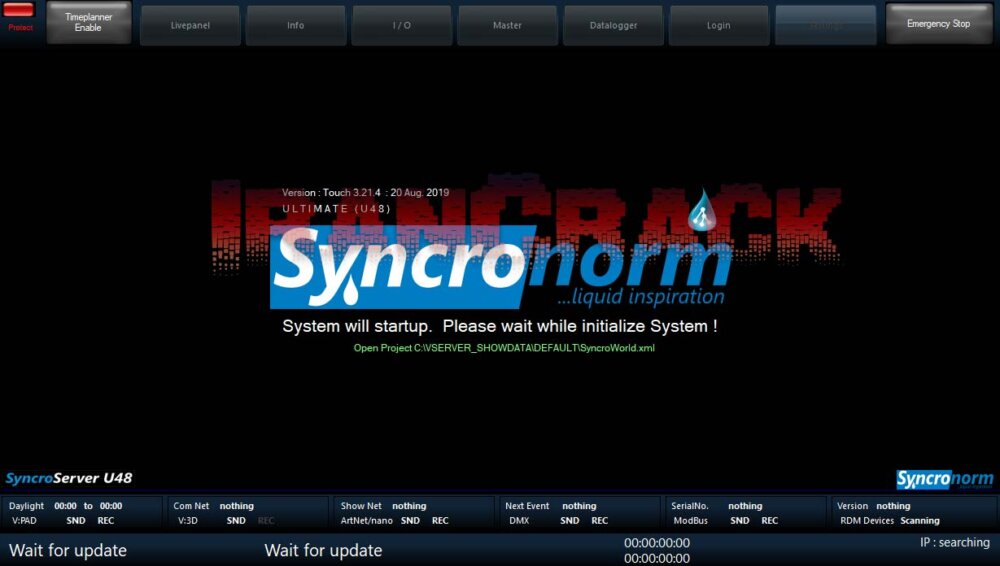Viewport: 1000px width, 566px height.
Task: Click the red Protect indicator
Action: [19, 10]
